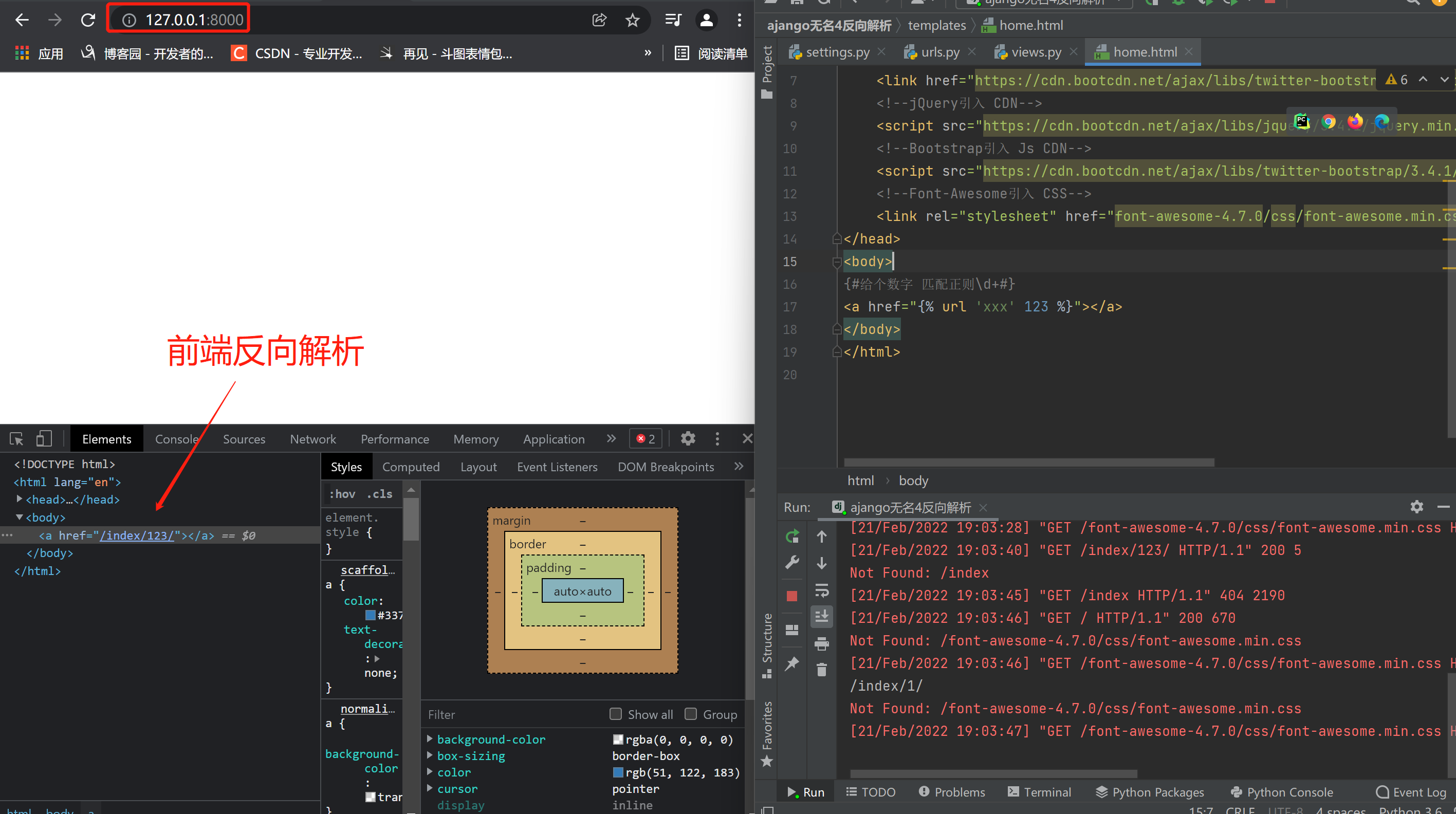Screen dimensions: 1456x814
Task: Open the Layout styles tab
Action: [478, 467]
